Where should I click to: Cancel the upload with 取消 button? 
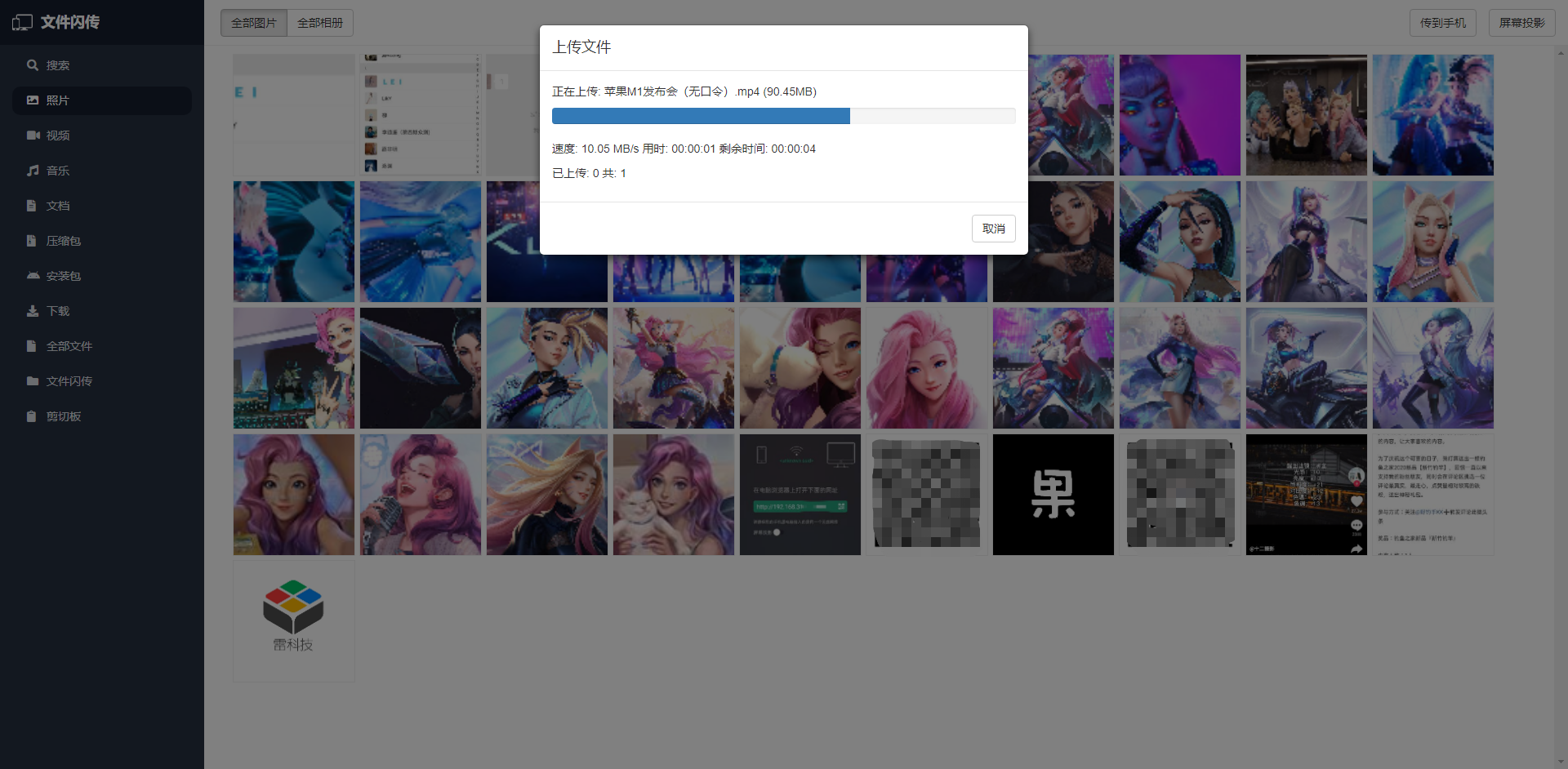point(994,229)
